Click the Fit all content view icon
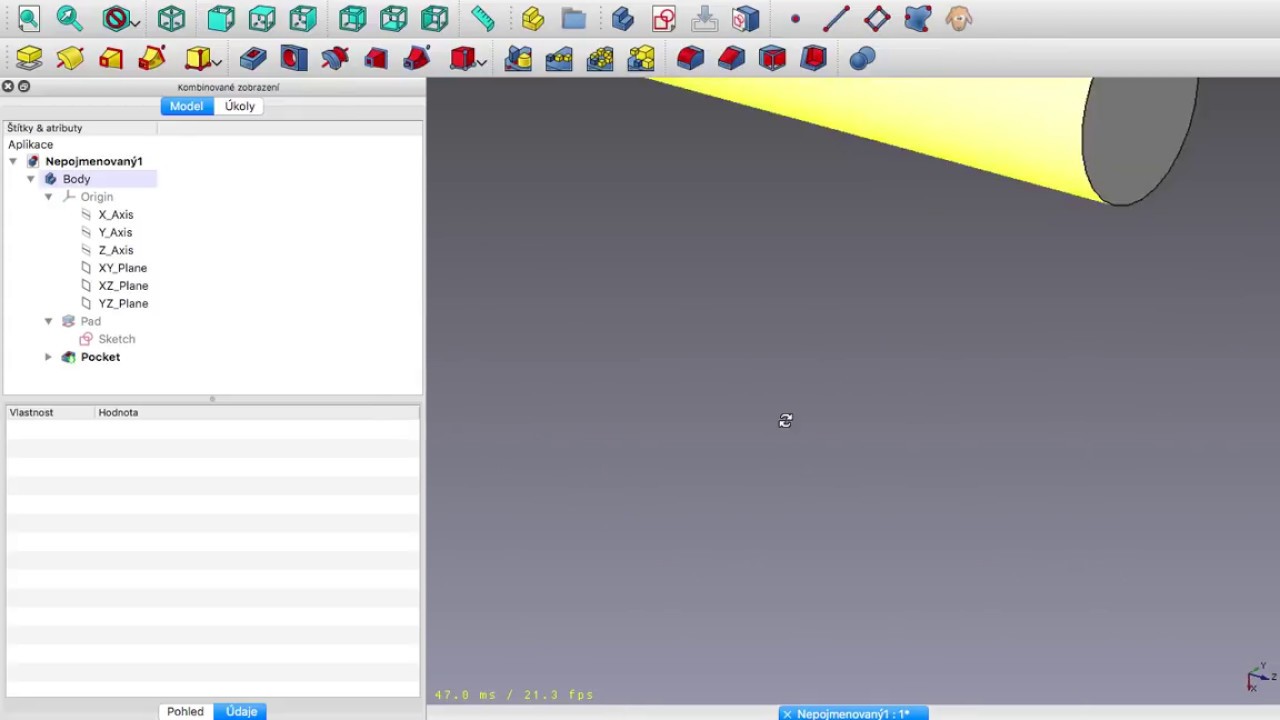This screenshot has height=720, width=1280. click(29, 18)
